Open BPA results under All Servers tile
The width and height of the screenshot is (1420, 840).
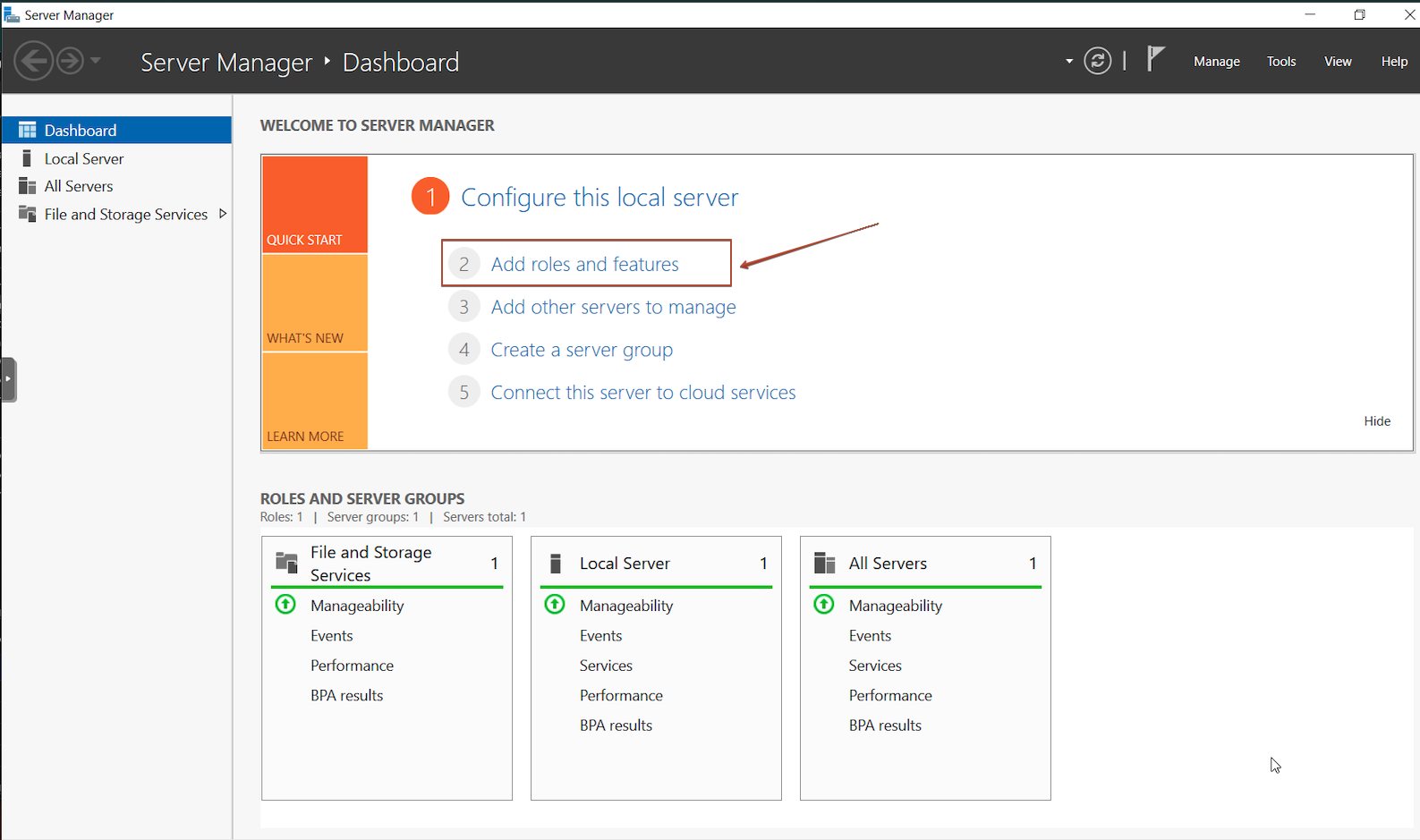884,725
